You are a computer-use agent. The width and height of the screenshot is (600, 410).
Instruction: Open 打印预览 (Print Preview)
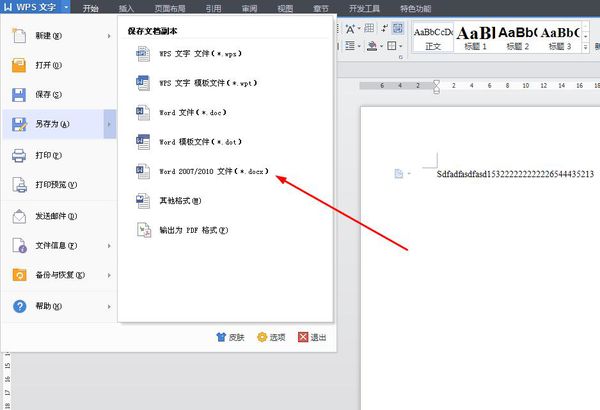pos(59,185)
